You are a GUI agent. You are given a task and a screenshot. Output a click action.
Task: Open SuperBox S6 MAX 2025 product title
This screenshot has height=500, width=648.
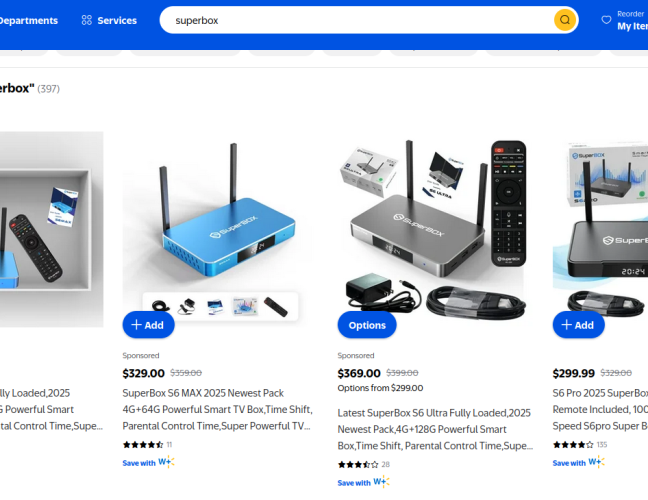217,409
